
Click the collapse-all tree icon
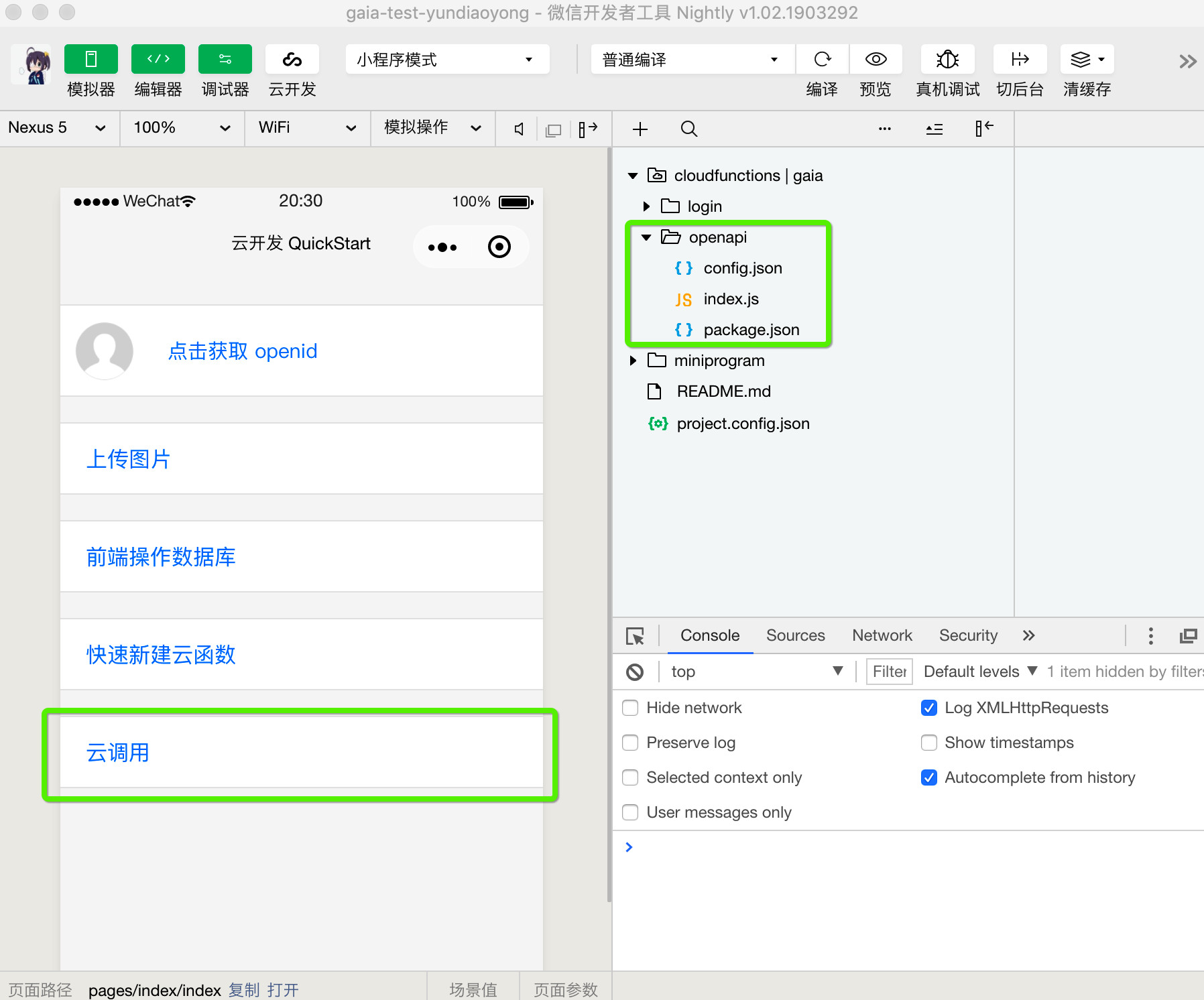coord(935,129)
